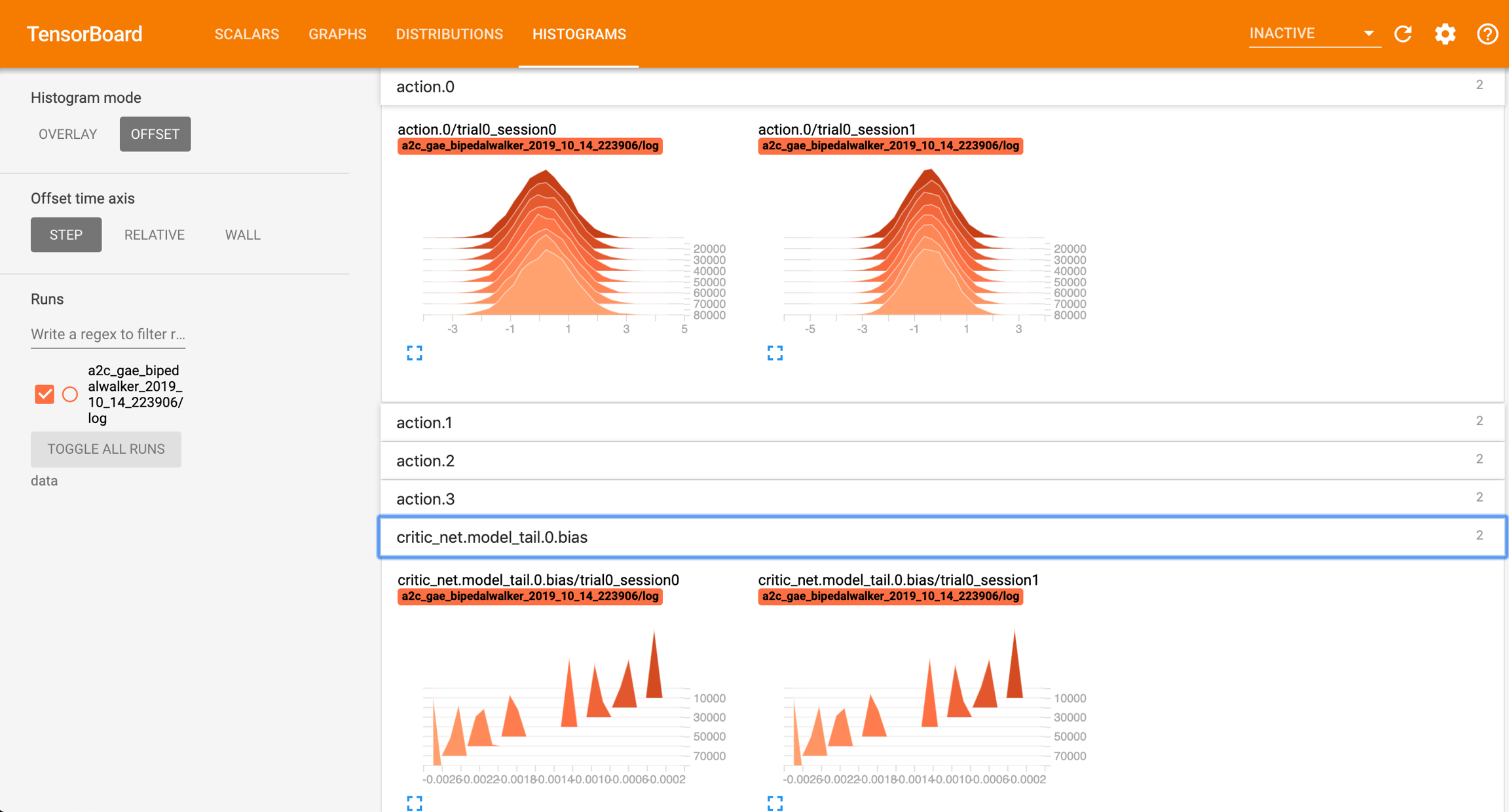The image size is (1509, 812).
Task: Click the reload data refresh icon
Action: click(1403, 34)
